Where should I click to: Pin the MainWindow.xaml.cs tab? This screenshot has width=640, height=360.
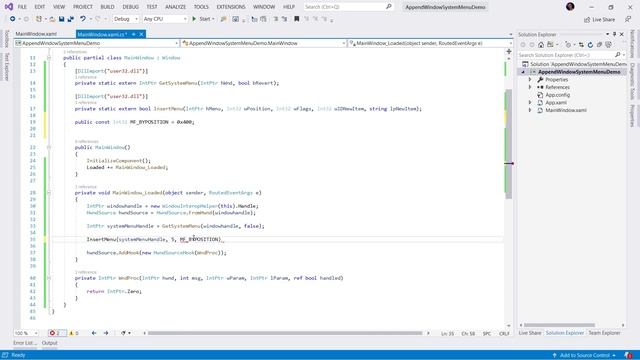point(133,34)
